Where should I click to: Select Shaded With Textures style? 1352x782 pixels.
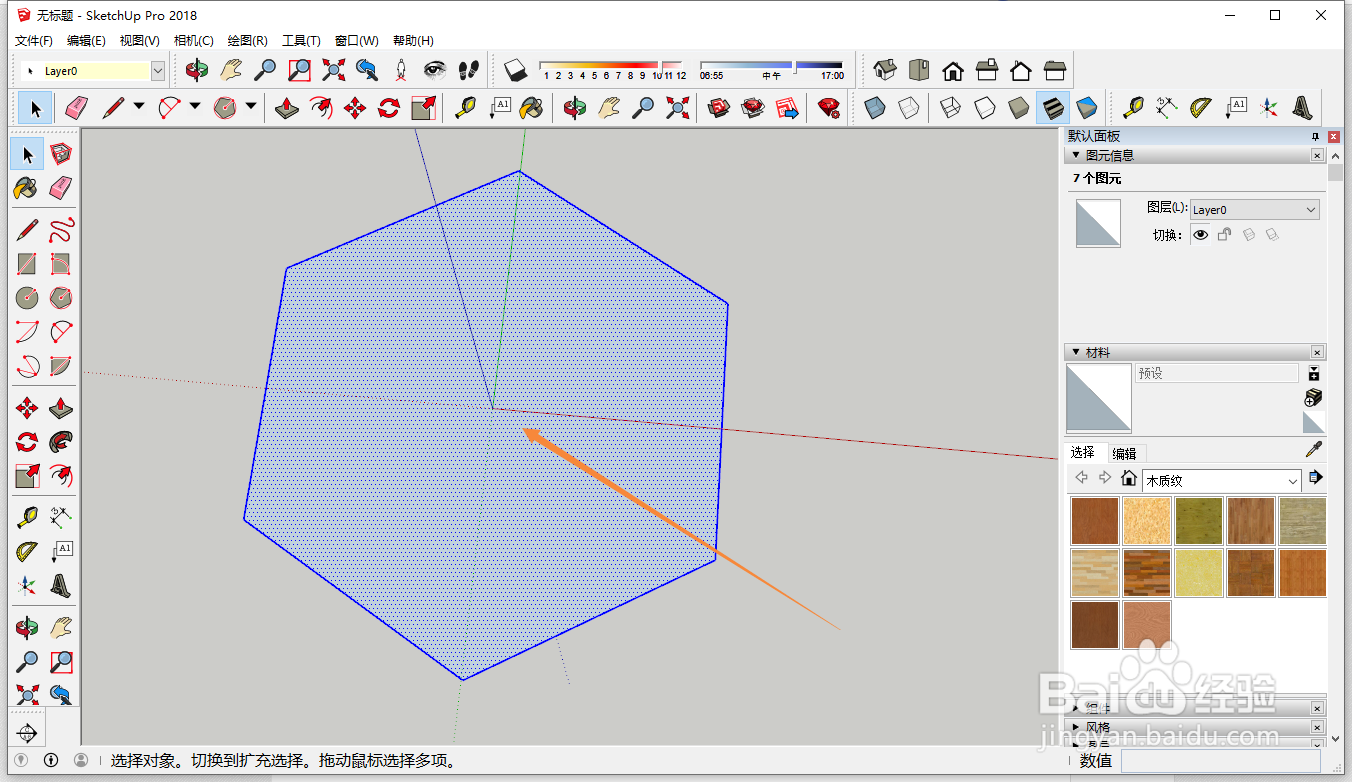pos(1053,107)
